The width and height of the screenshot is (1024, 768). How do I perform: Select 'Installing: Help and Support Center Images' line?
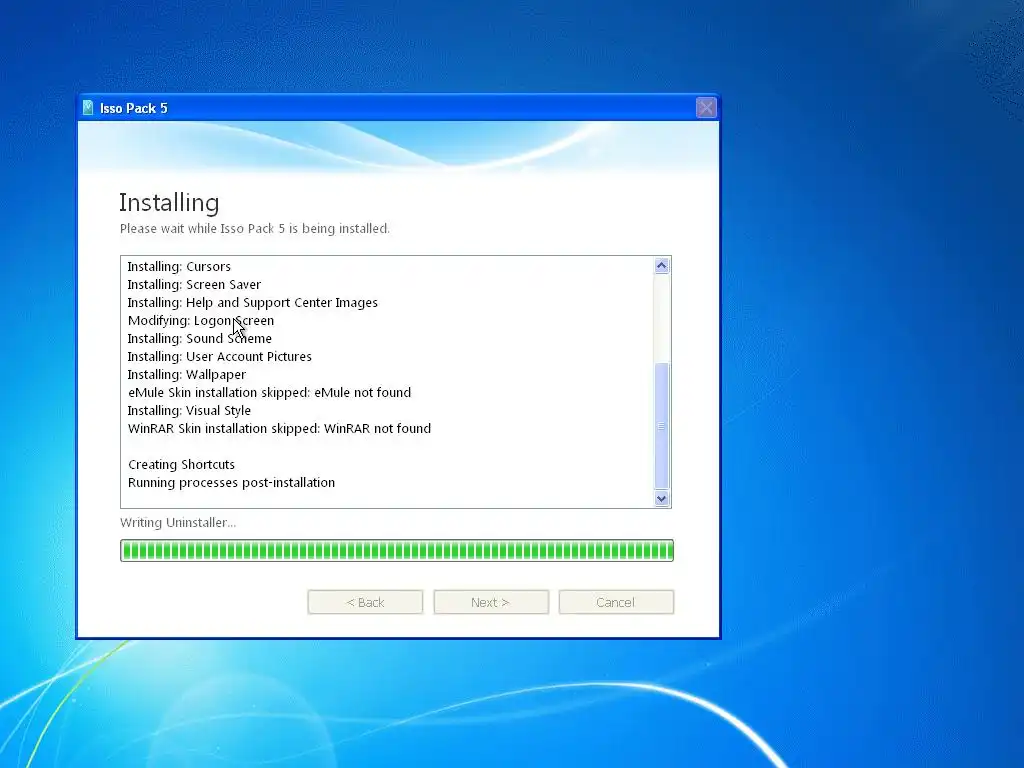[x=252, y=302]
